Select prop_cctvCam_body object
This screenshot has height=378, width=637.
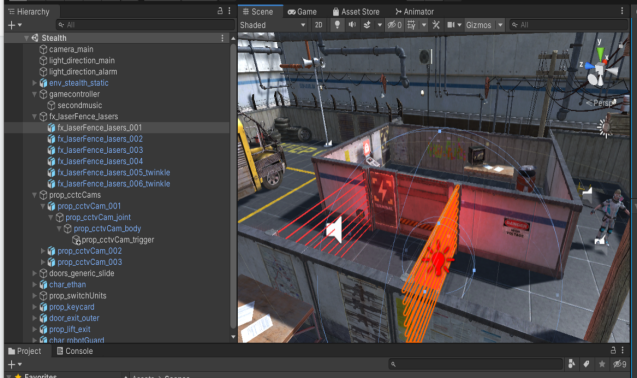pyautogui.click(x=107, y=229)
